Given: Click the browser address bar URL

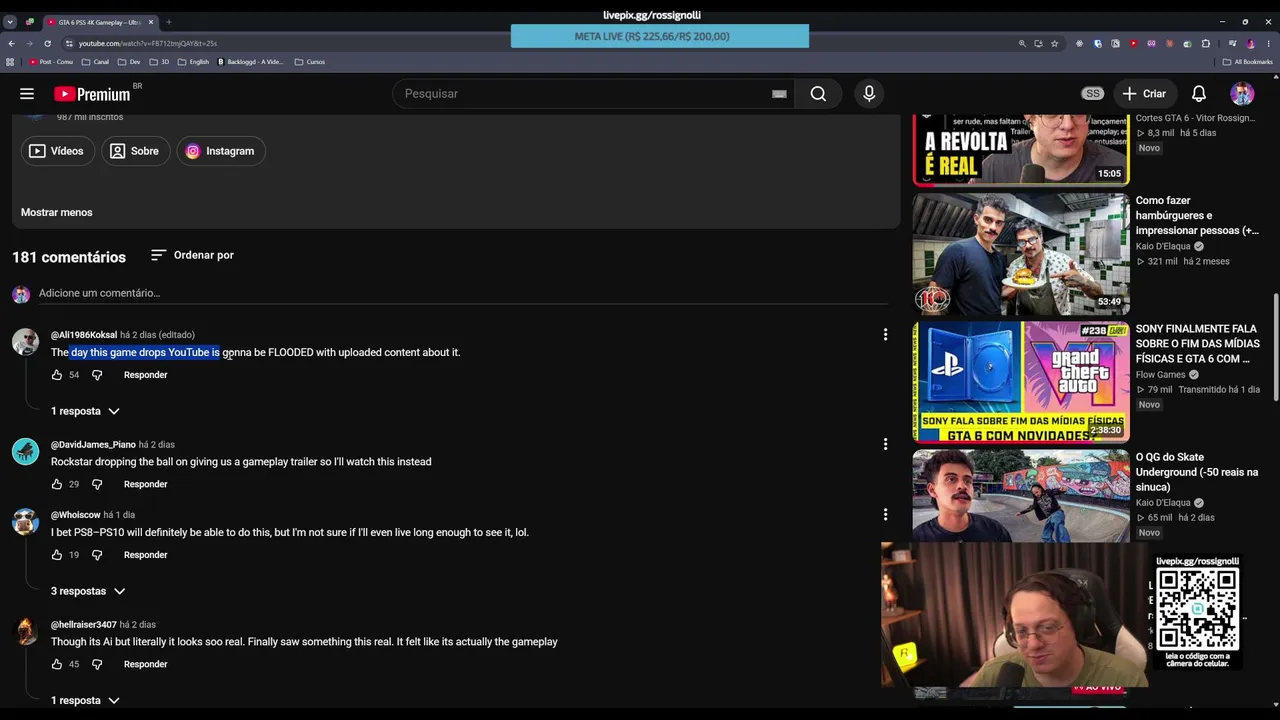Looking at the screenshot, I should (x=148, y=43).
